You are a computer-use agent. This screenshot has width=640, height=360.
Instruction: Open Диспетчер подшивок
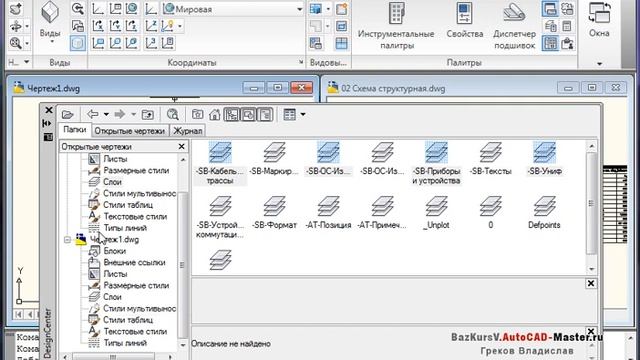tap(514, 25)
